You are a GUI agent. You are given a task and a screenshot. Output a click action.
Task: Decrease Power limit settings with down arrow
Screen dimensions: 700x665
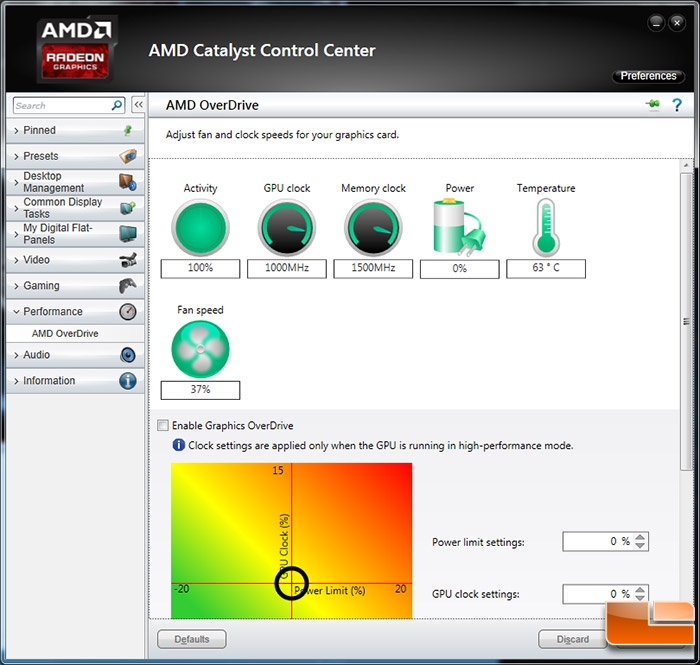click(640, 545)
